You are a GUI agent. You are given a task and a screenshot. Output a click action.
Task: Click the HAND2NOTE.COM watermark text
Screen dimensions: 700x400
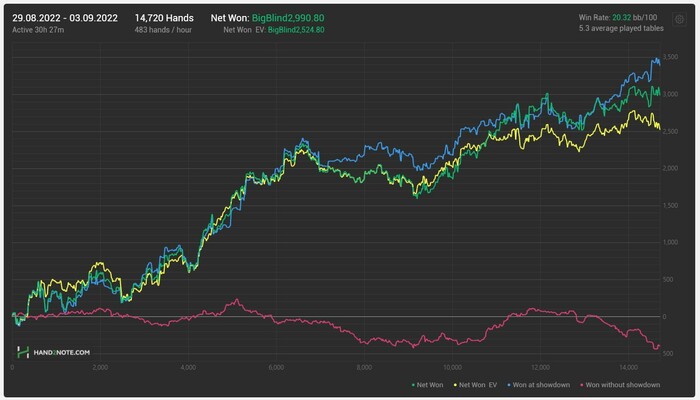[62, 353]
